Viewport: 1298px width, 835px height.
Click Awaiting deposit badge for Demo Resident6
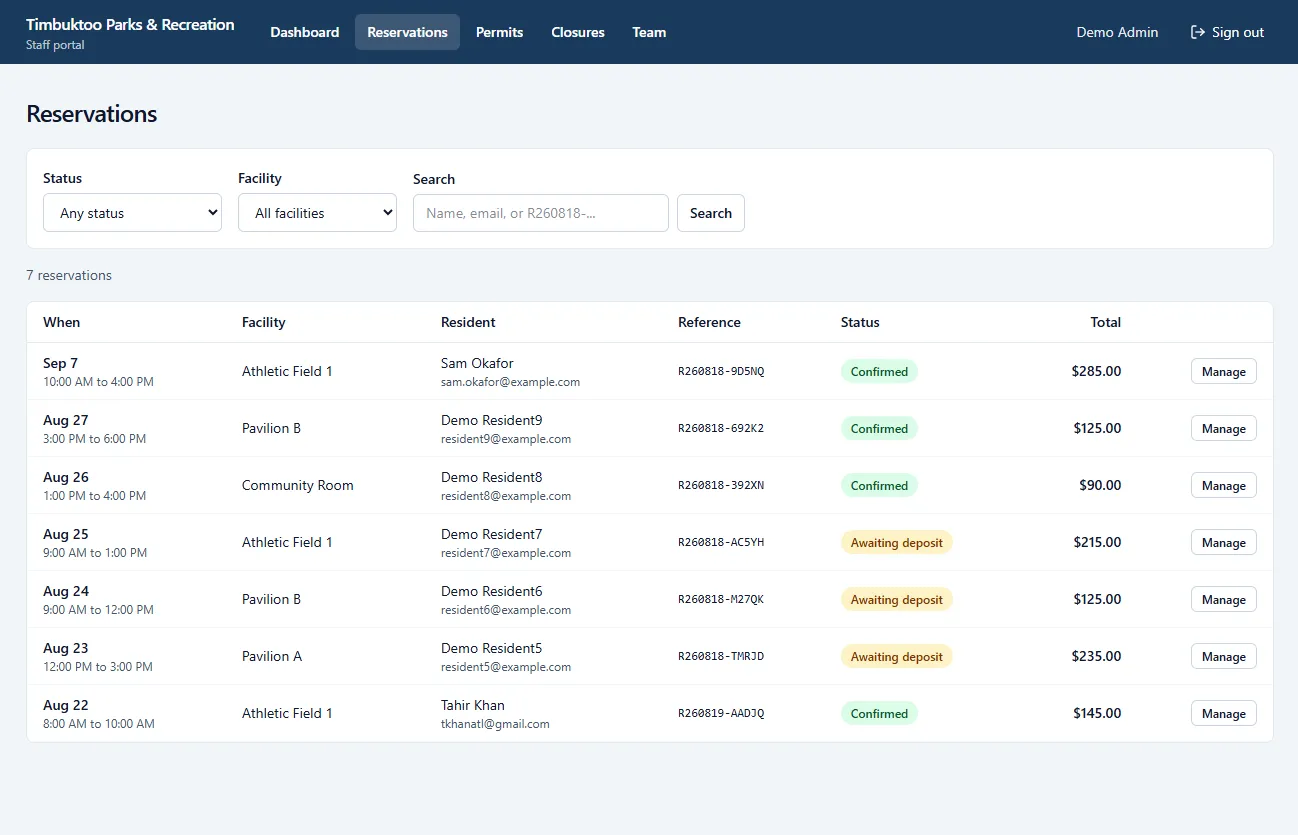(897, 599)
